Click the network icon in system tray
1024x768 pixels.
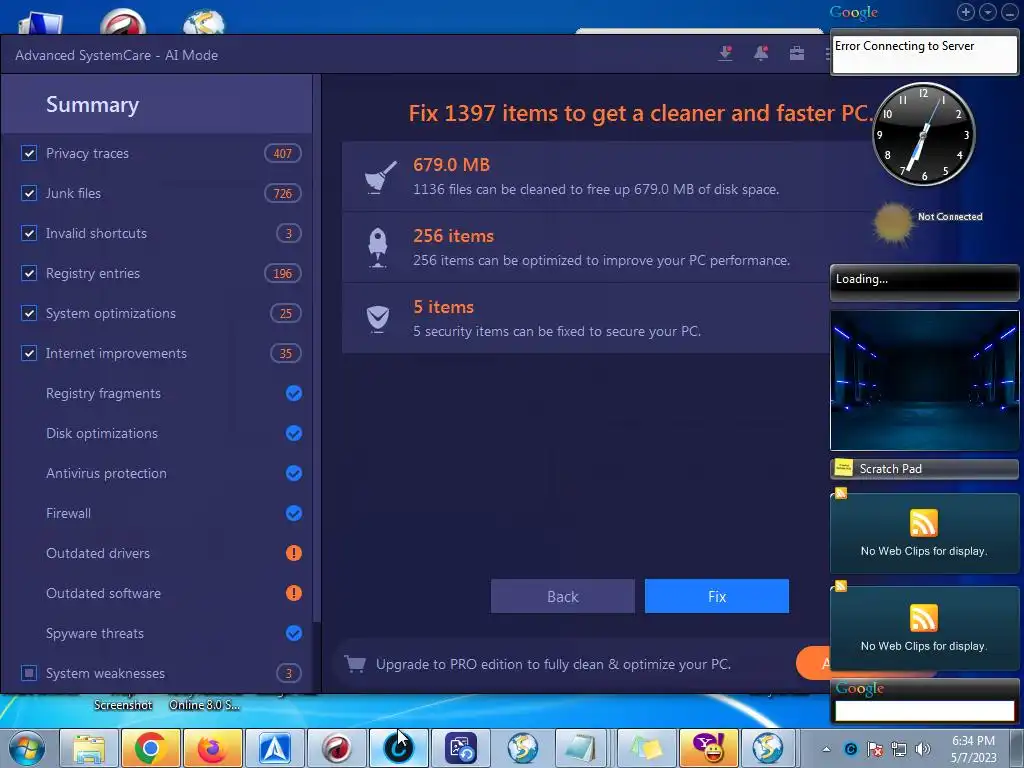pyautogui.click(x=899, y=749)
